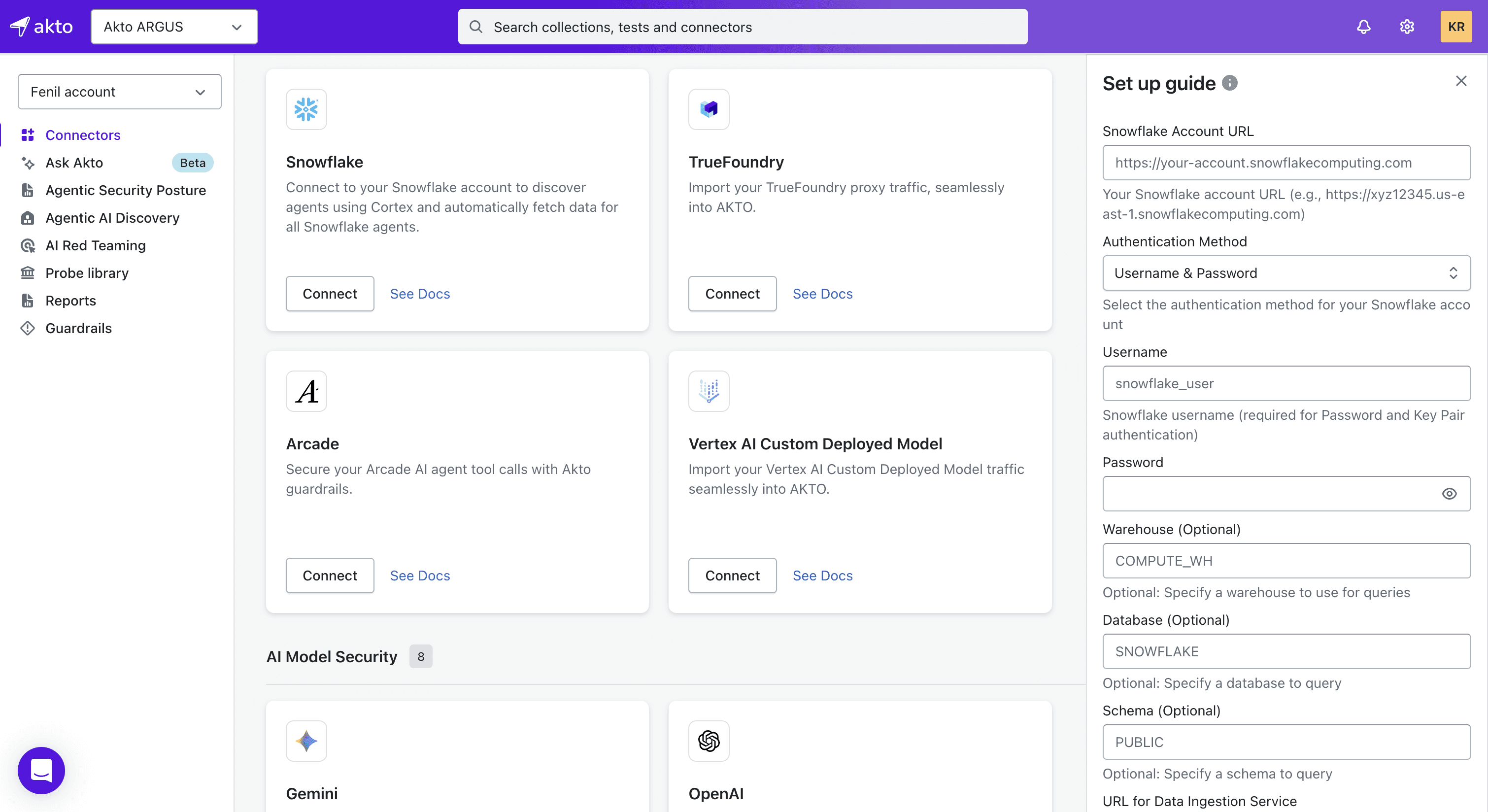Click the TrueFoundry connector logo icon
Image resolution: width=1488 pixels, height=812 pixels.
709,109
